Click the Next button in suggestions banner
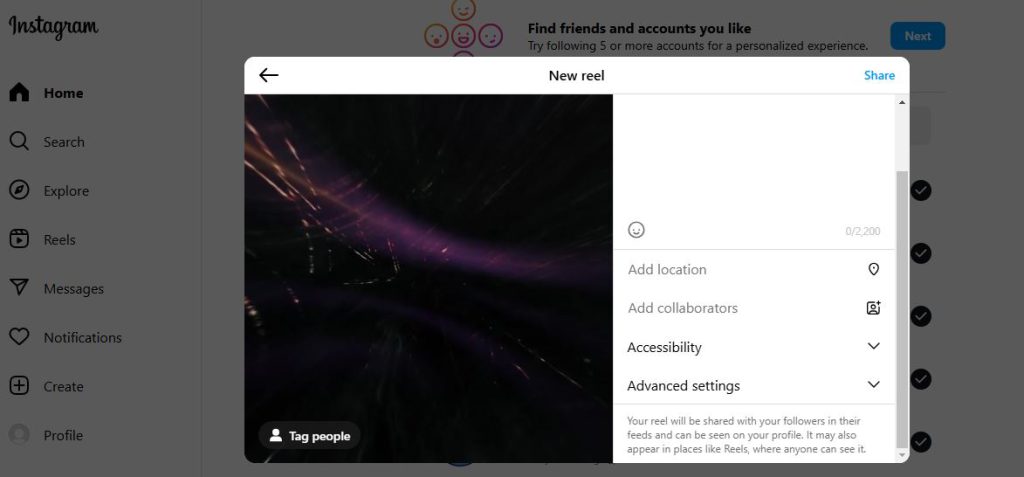1024x477 pixels. tap(917, 36)
